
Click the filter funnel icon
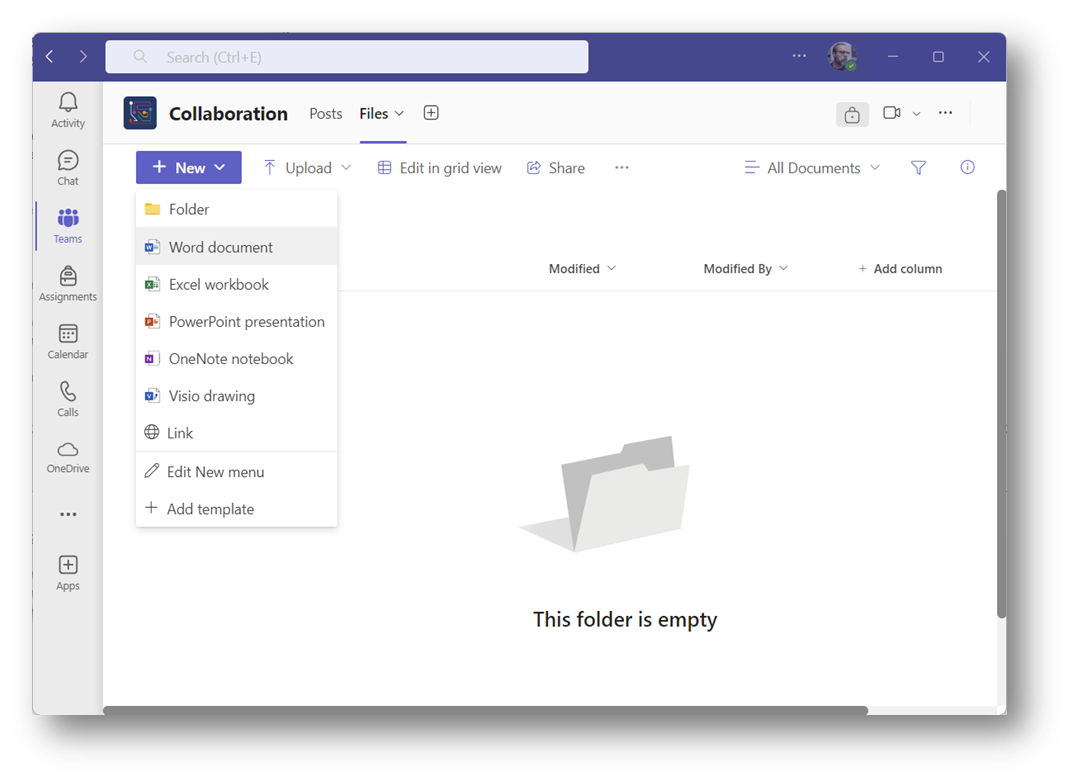[x=918, y=168]
